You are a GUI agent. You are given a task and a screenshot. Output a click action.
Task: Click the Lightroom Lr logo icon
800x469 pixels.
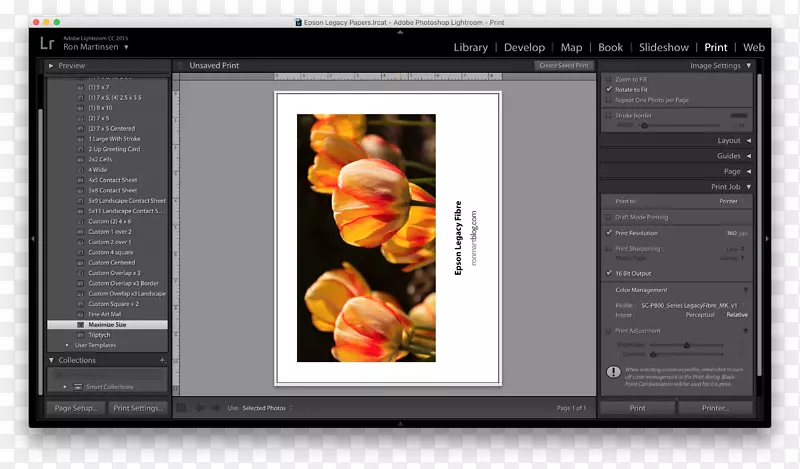point(47,42)
